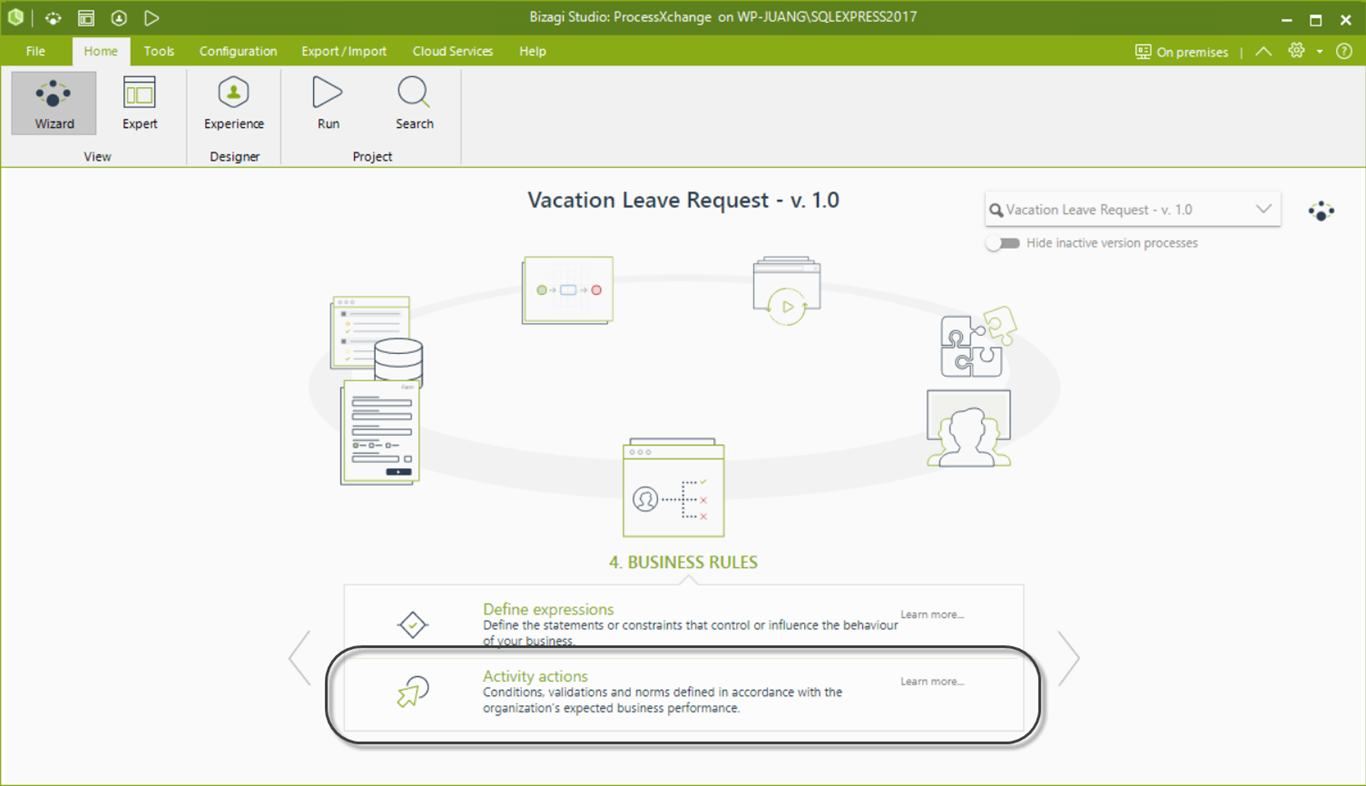Click Learn more for Activity actions
The image size is (1366, 786).
(932, 681)
